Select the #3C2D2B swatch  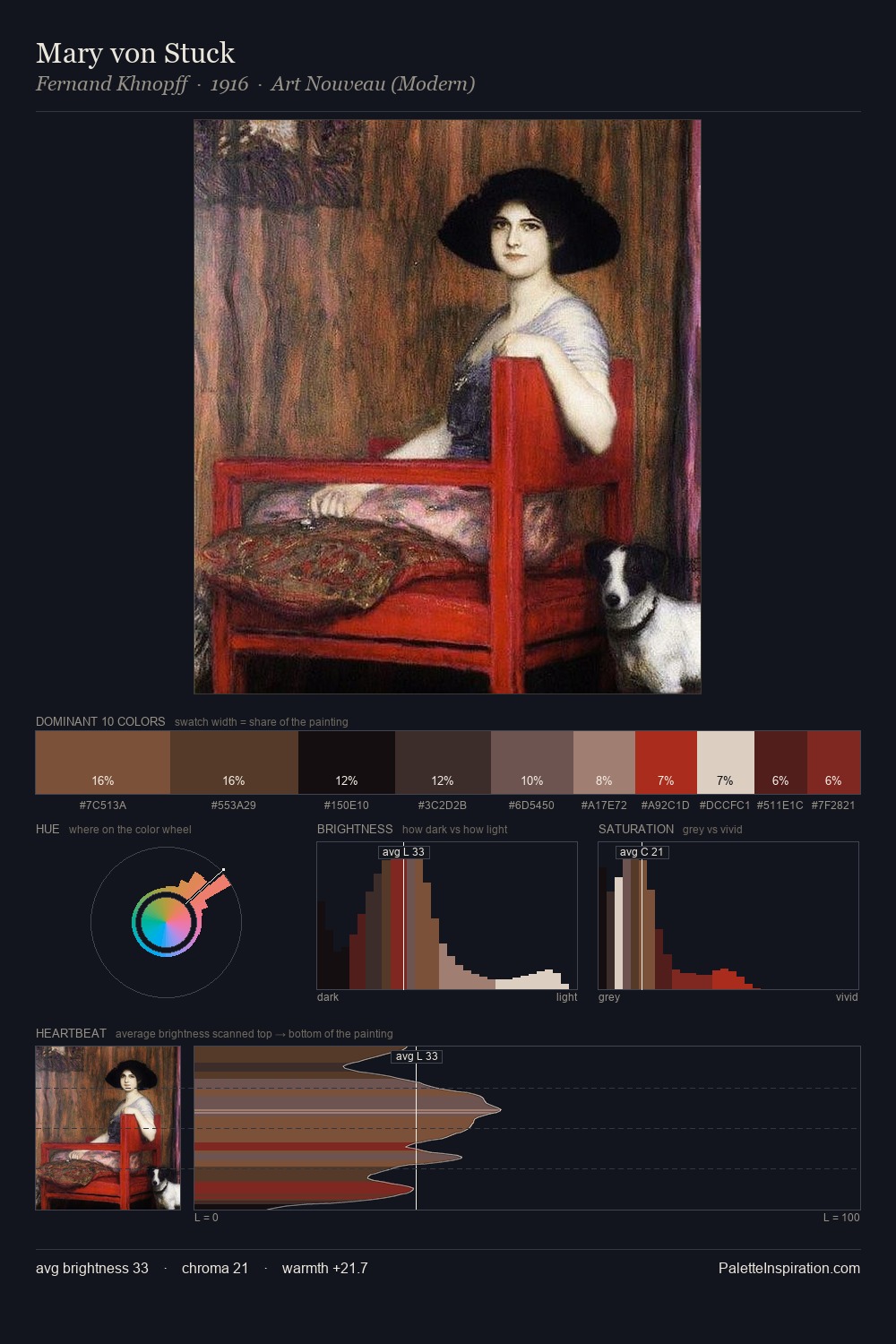443,762
